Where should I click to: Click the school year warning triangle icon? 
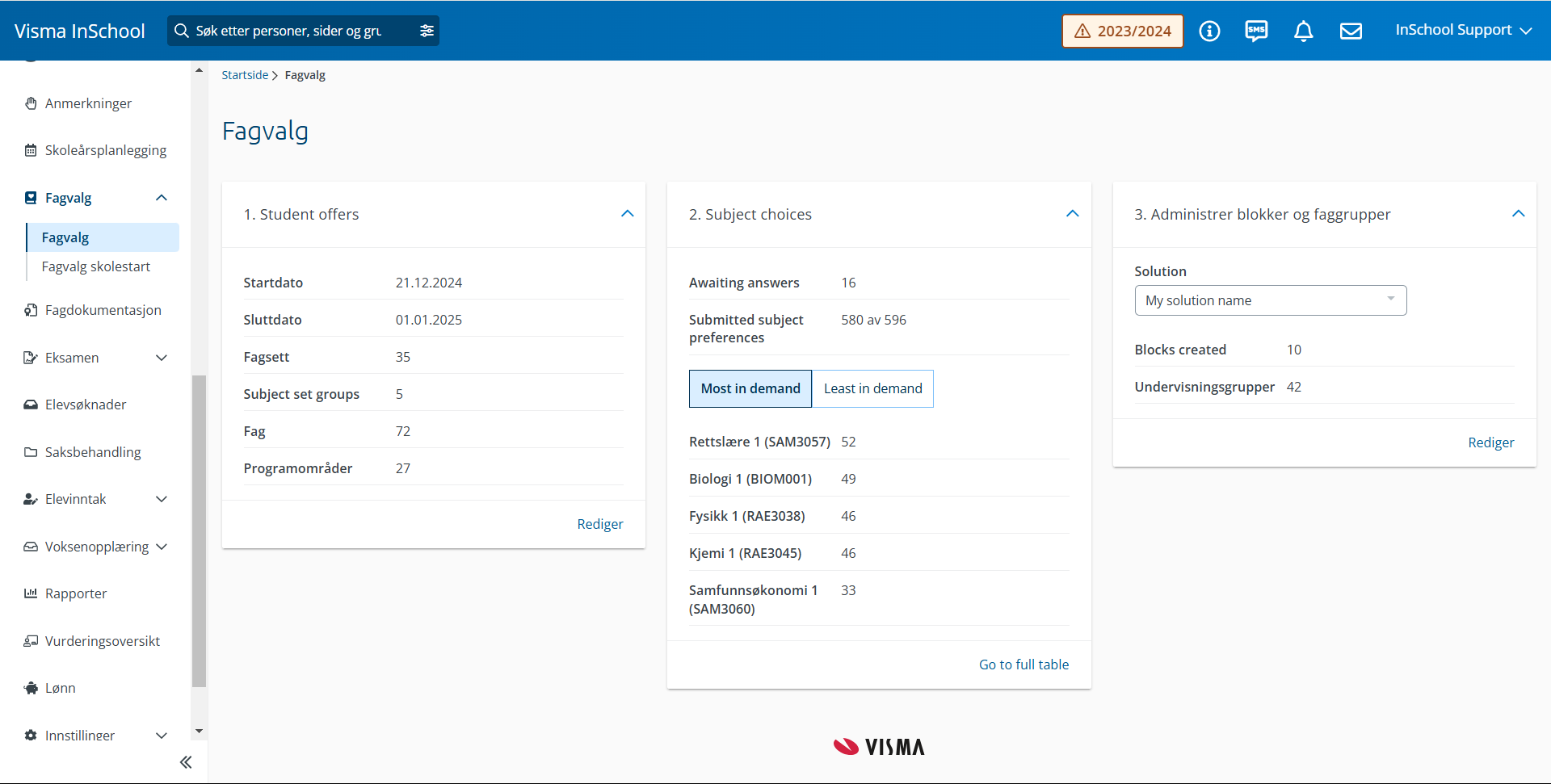coord(1082,31)
